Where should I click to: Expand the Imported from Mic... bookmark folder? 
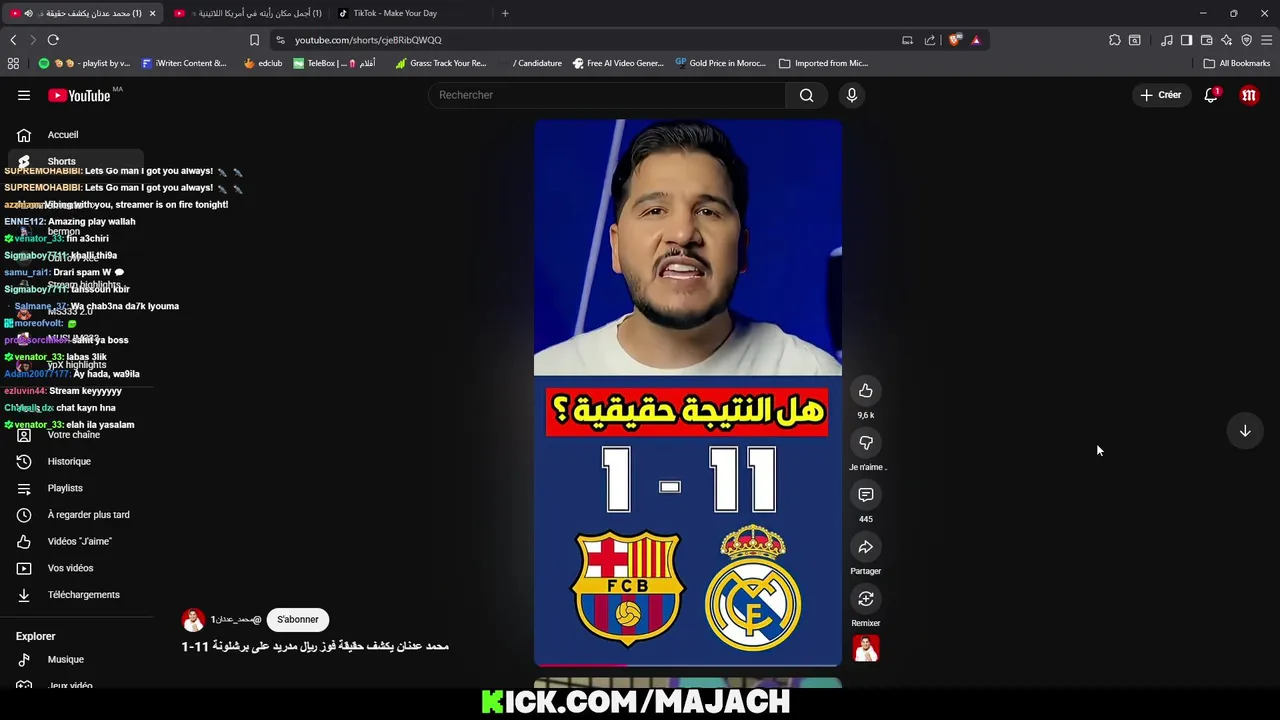coord(823,63)
